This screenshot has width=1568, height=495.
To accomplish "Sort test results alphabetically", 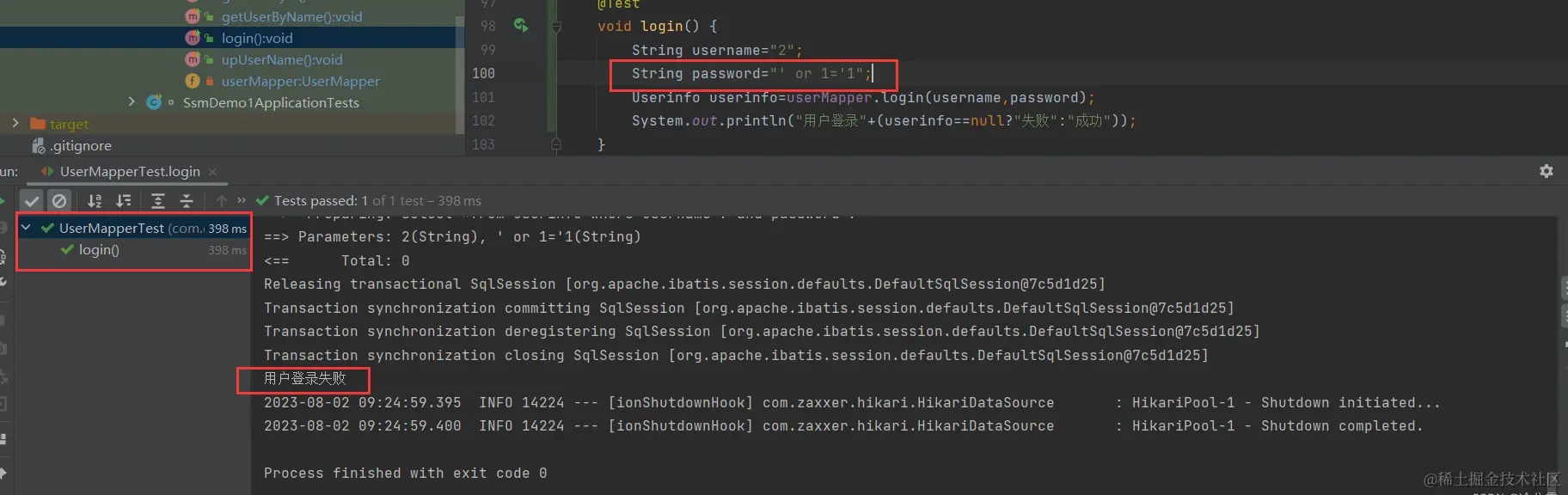I will pyautogui.click(x=95, y=201).
